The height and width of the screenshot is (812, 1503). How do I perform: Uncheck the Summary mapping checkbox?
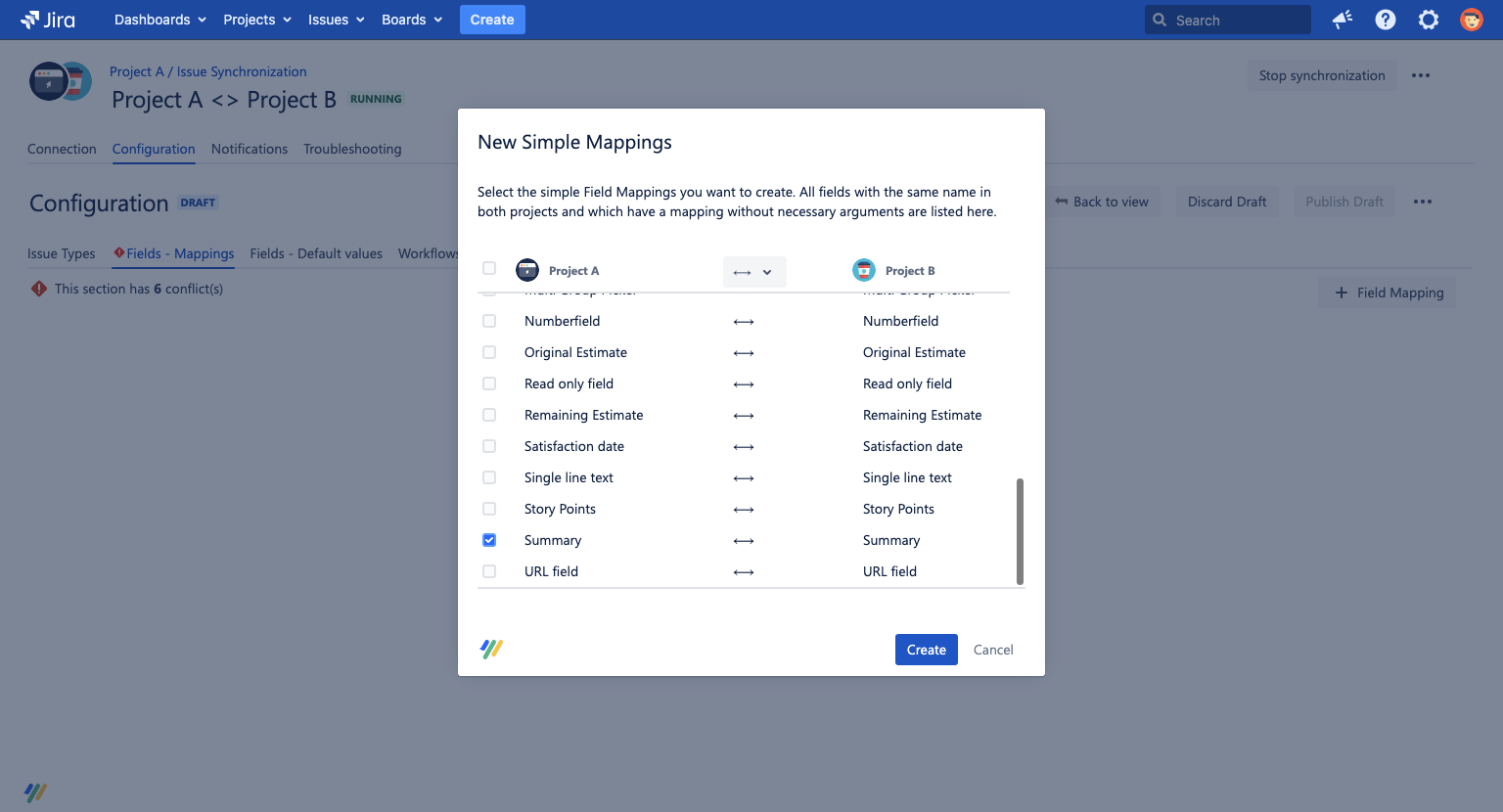click(x=489, y=540)
